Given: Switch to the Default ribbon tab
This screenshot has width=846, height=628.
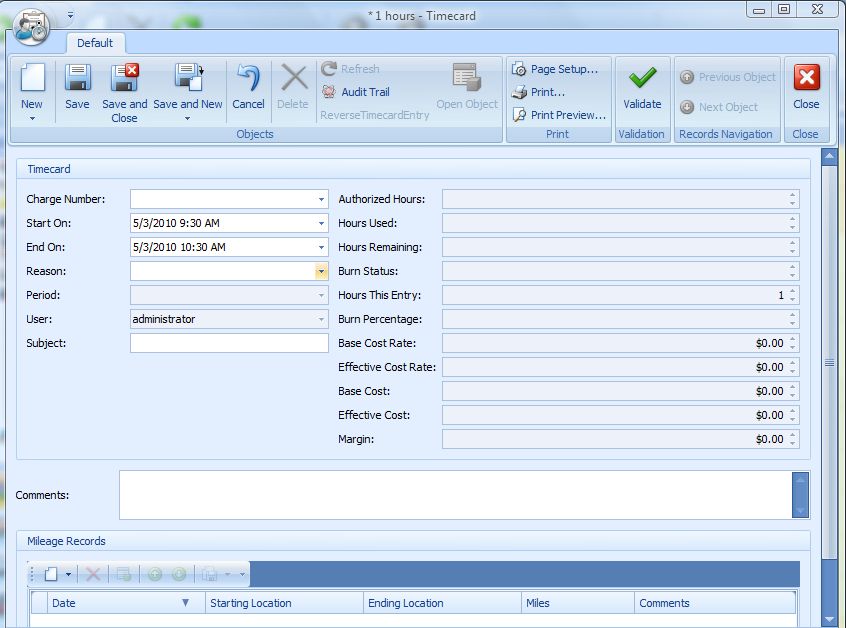Looking at the screenshot, I should 95,43.
